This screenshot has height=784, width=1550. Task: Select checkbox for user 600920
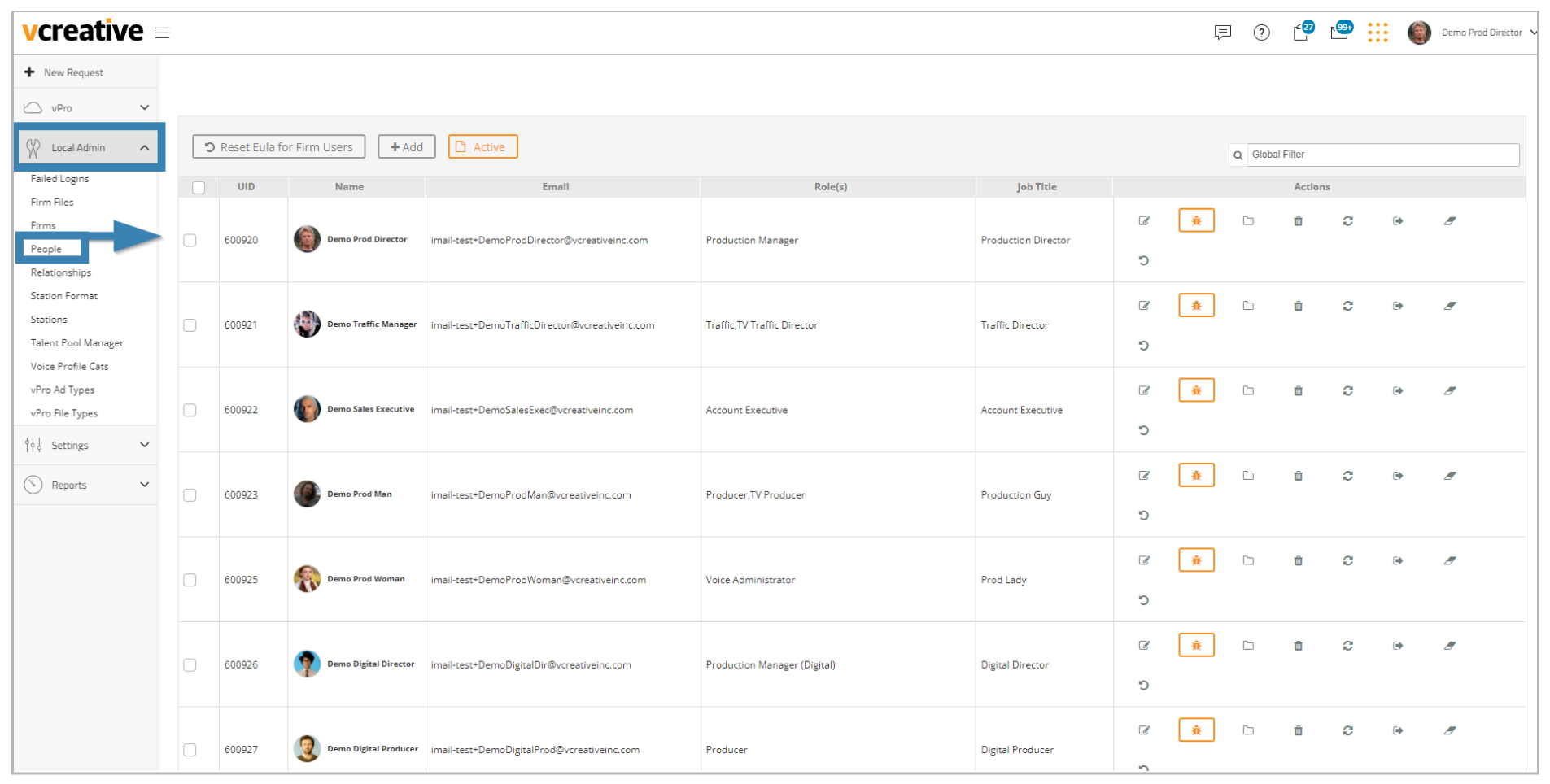point(190,241)
